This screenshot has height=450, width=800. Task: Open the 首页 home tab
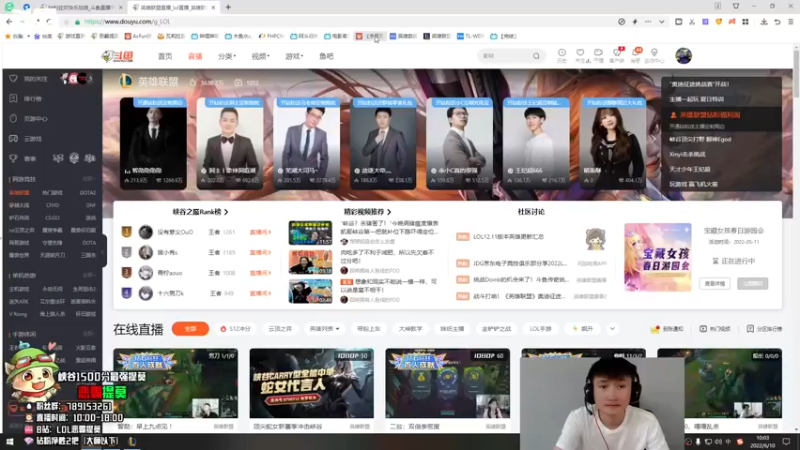165,56
